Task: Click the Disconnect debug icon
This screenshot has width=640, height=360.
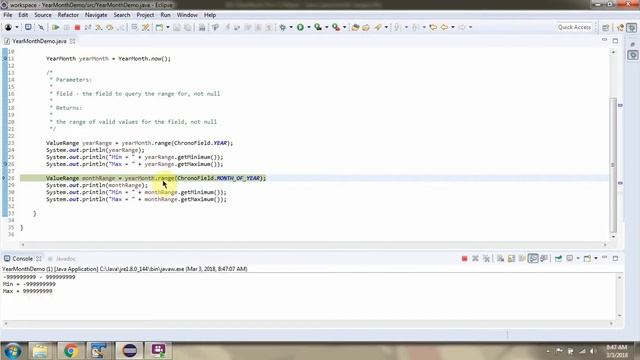Action: pos(88,27)
